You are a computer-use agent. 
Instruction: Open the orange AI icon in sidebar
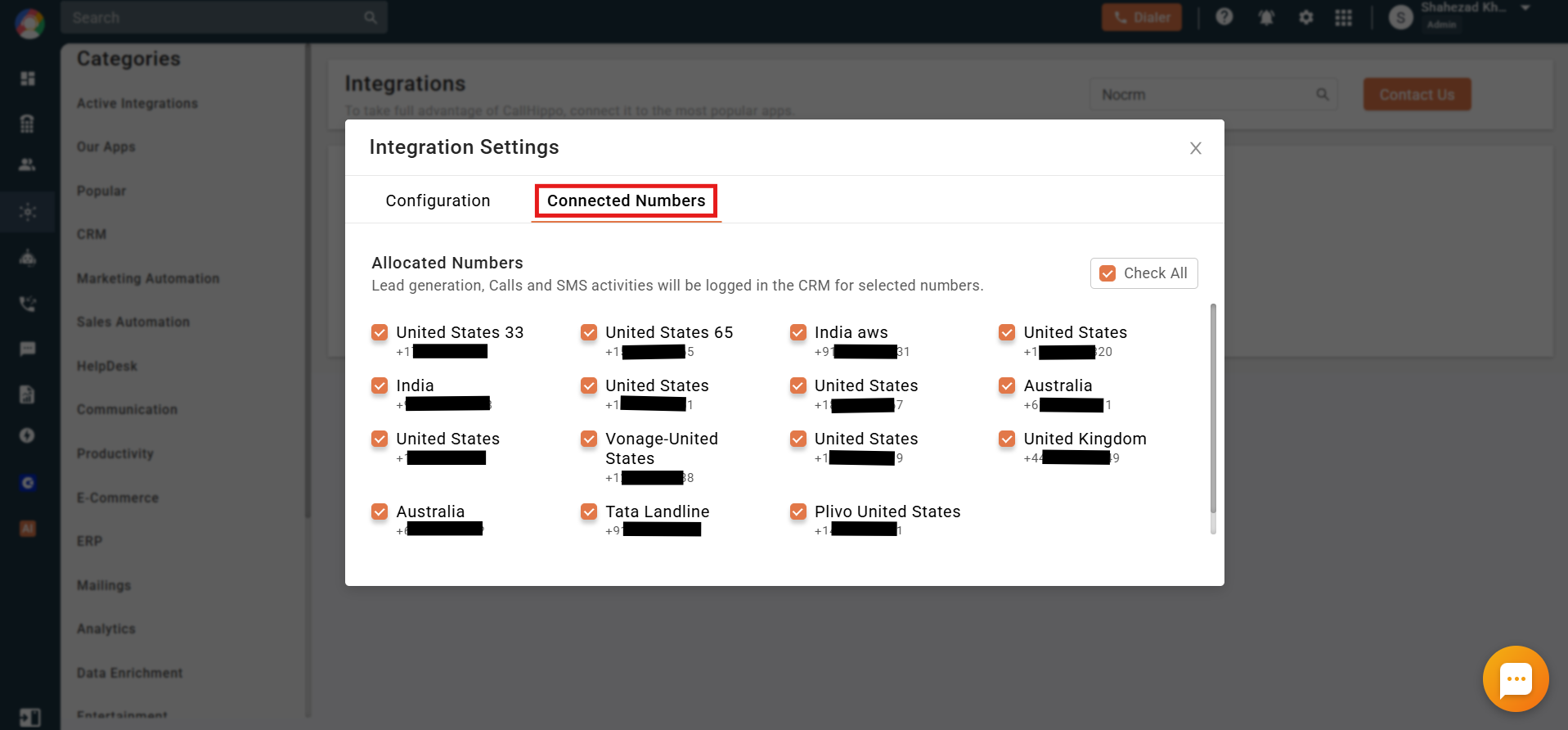point(28,529)
